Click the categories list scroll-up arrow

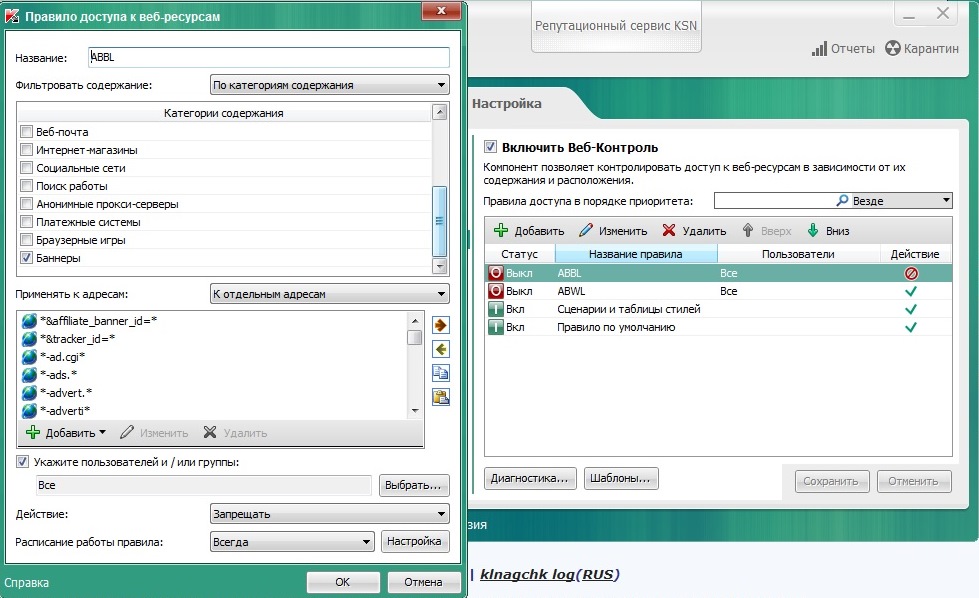click(x=440, y=112)
